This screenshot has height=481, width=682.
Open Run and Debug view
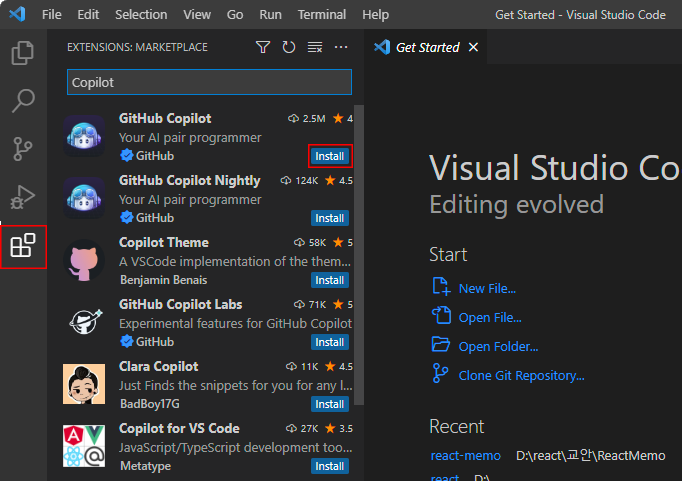pyautogui.click(x=23, y=197)
